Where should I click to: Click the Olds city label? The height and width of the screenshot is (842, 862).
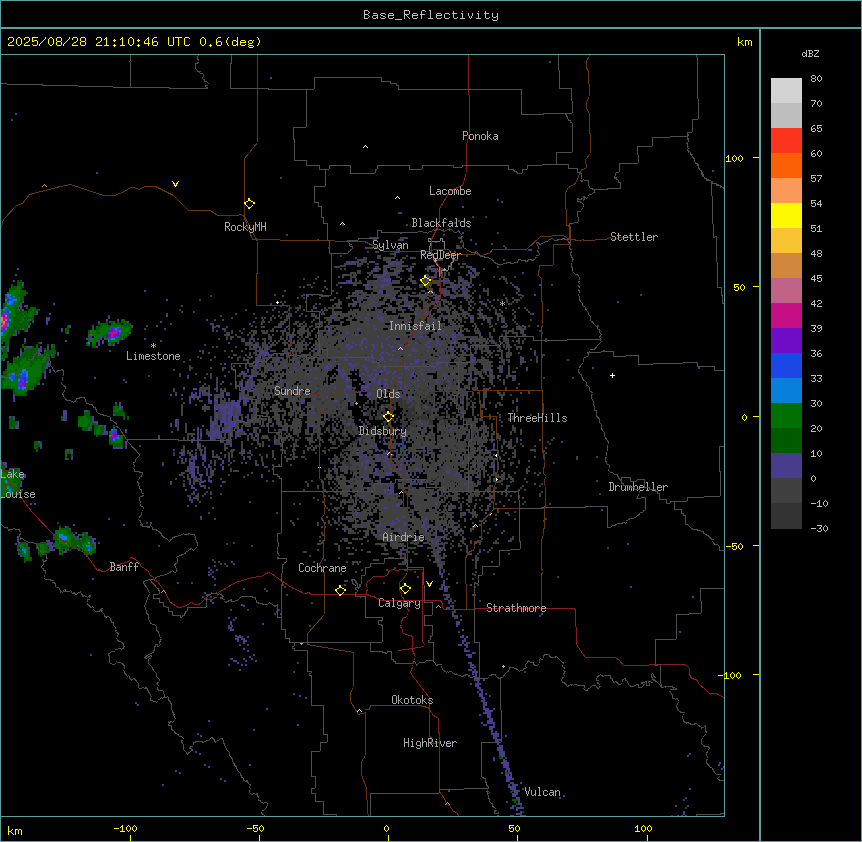388,394
